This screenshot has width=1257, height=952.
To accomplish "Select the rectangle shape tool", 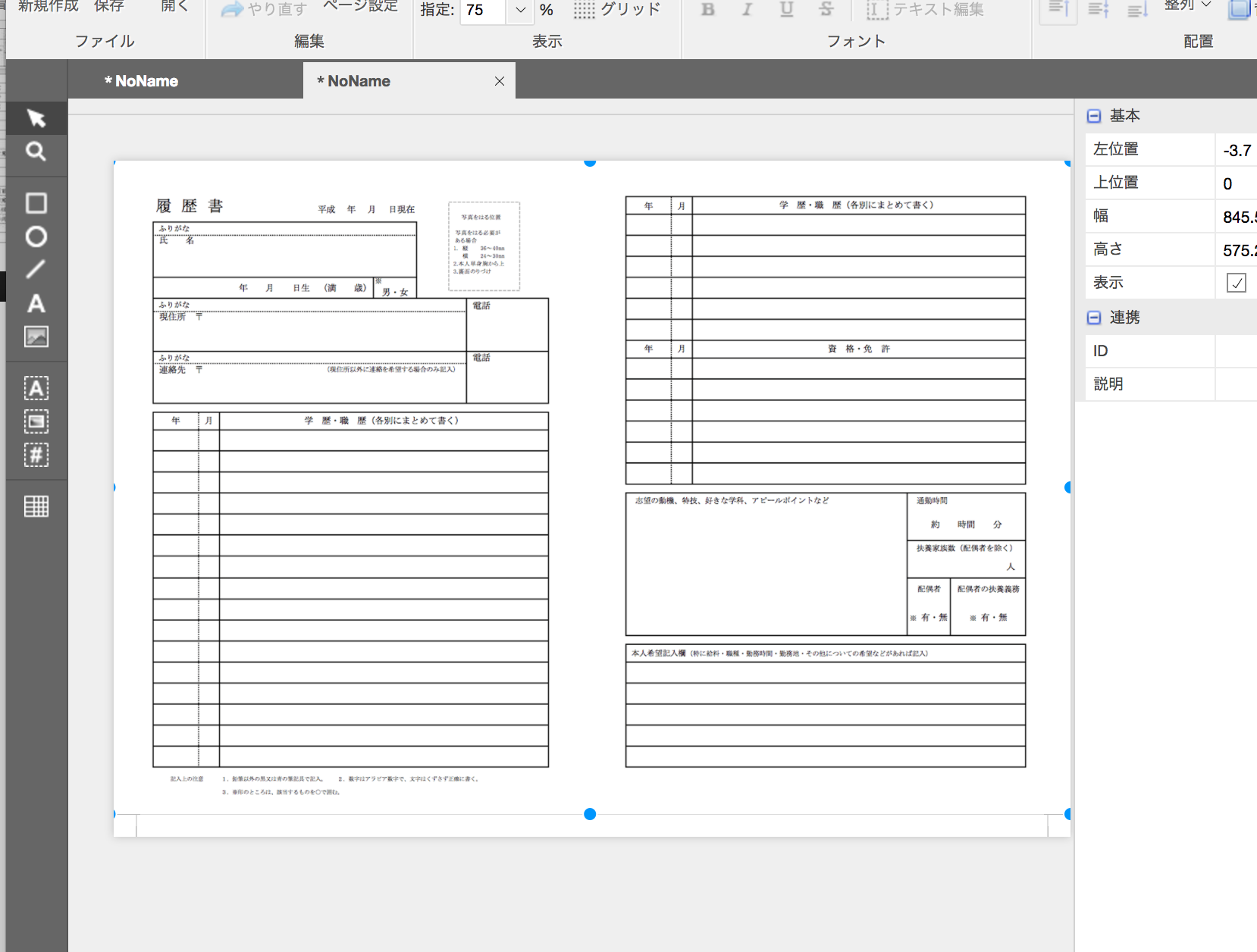I will click(x=36, y=203).
